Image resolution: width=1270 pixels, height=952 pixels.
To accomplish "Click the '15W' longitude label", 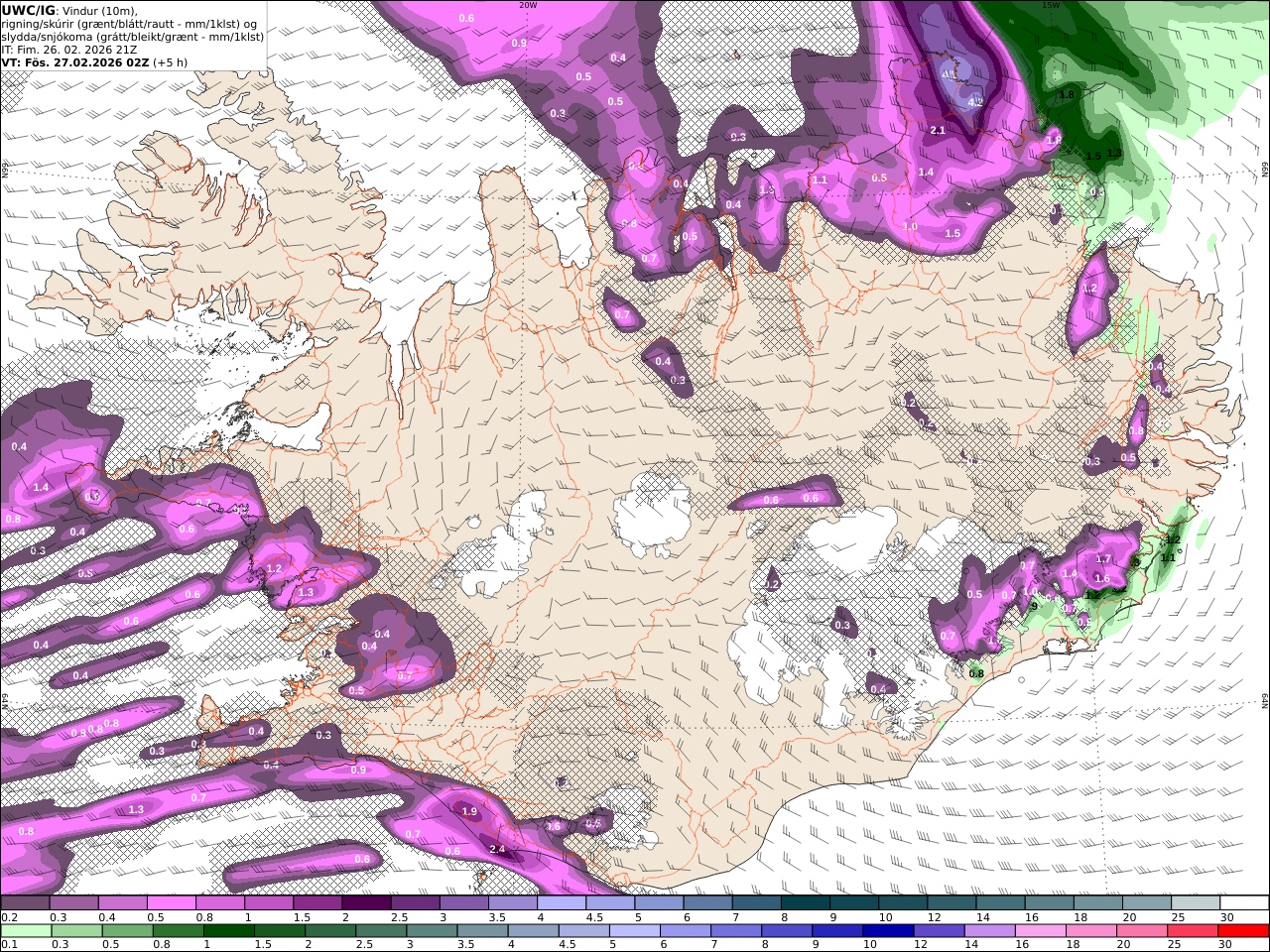I will click(1051, 5).
